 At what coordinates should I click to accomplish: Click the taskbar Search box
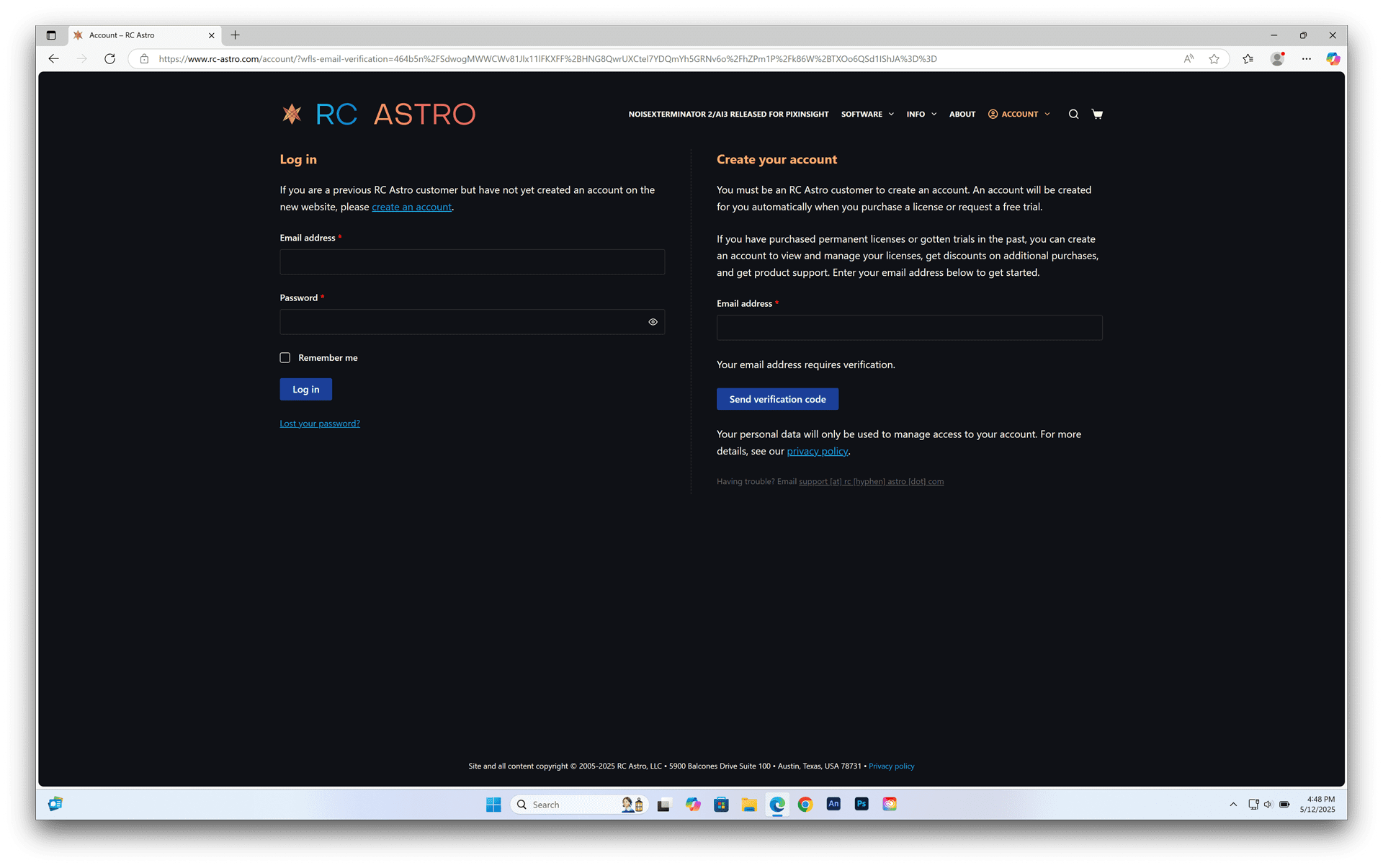pyautogui.click(x=580, y=805)
